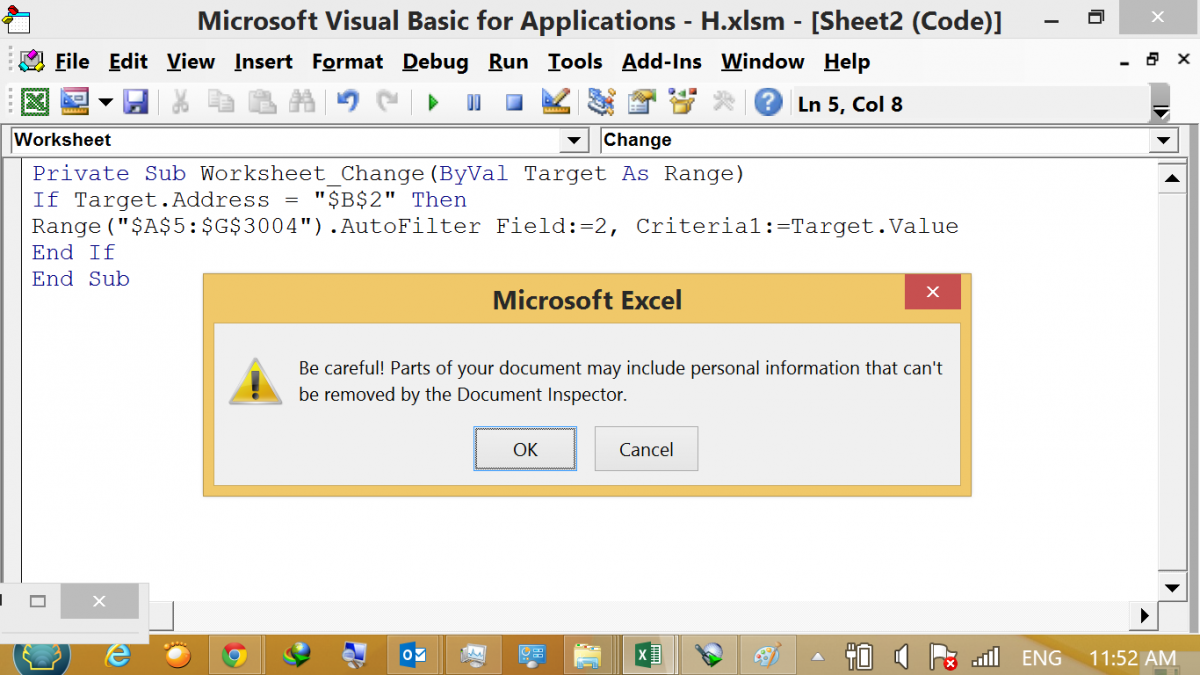Click the 11:52 AM system clock
The image size is (1200, 675).
point(1132,658)
